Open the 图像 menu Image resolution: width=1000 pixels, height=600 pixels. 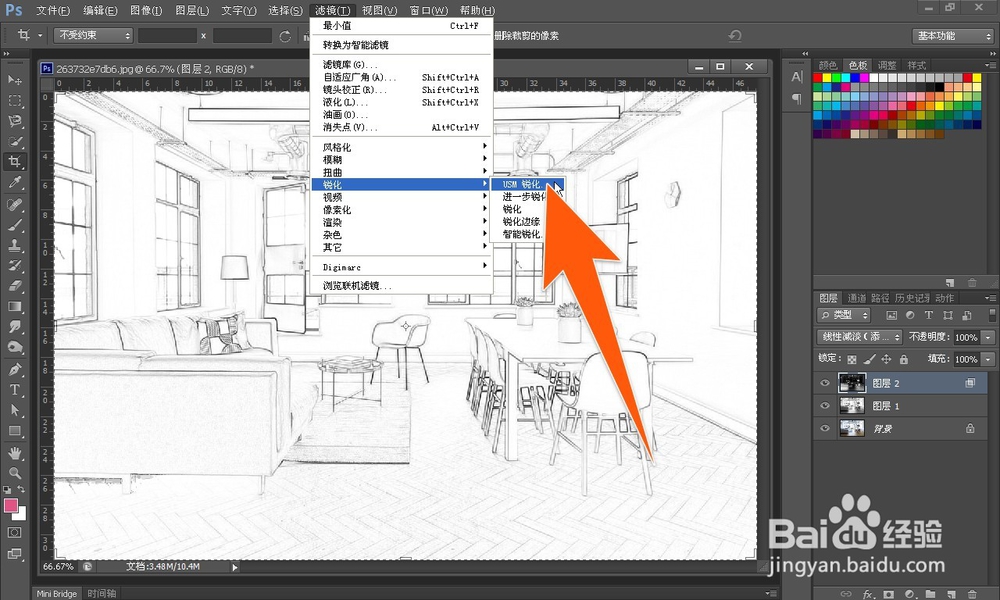(146, 10)
